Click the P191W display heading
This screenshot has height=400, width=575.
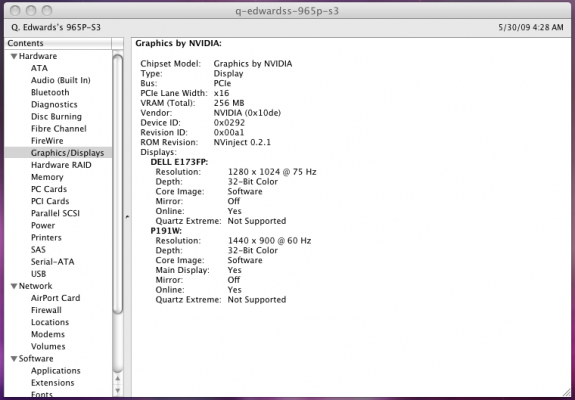click(166, 231)
